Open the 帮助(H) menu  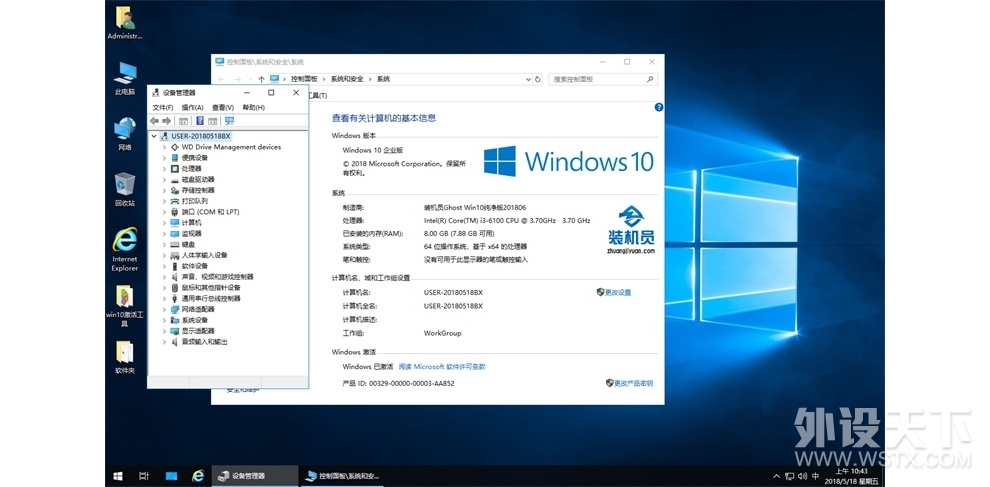(x=254, y=107)
